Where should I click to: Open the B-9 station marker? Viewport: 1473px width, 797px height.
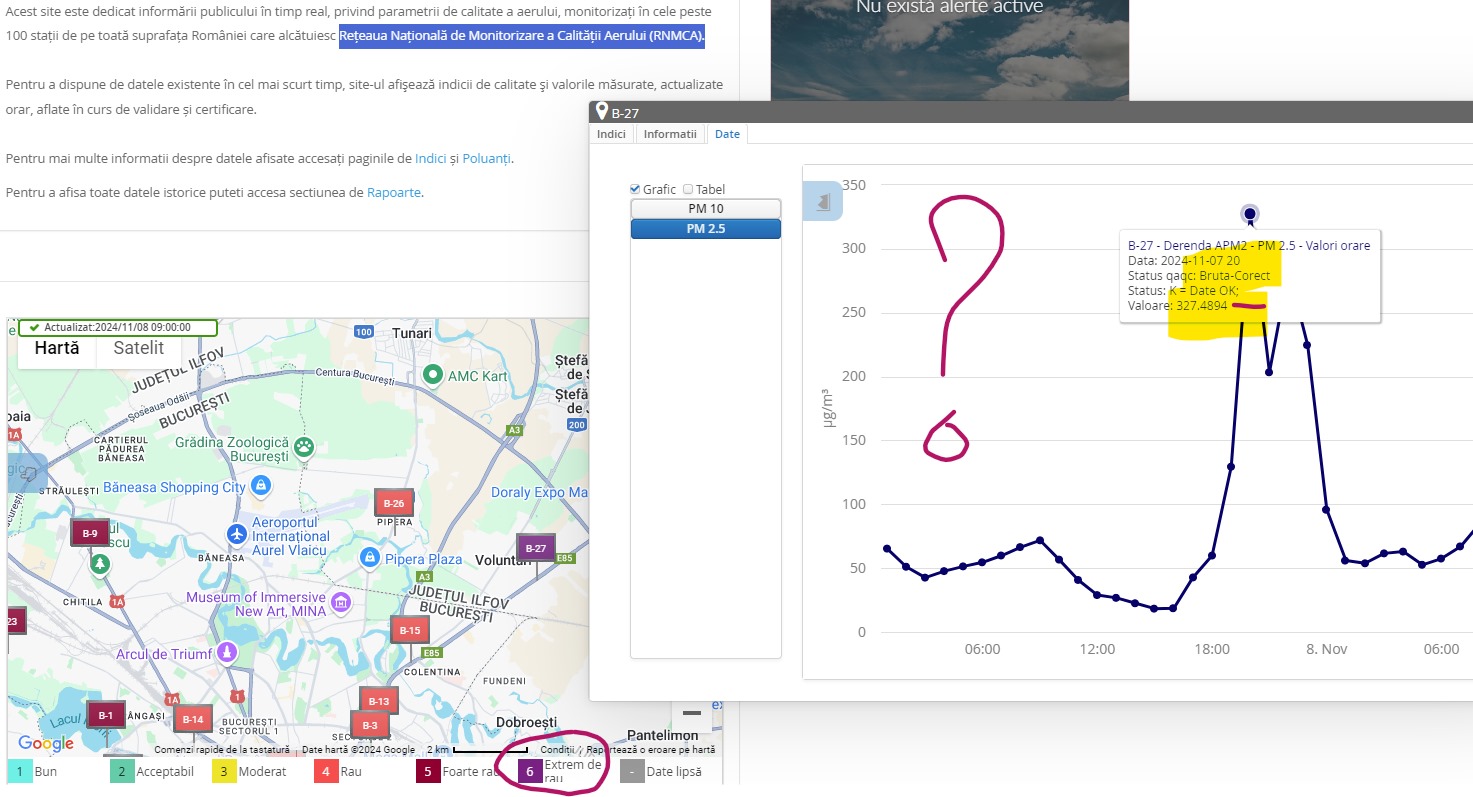click(x=90, y=533)
